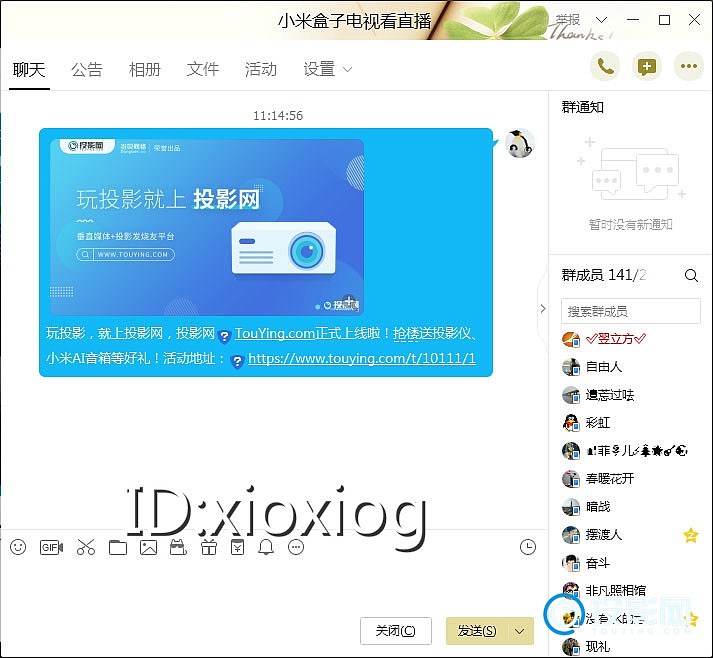The width and height of the screenshot is (713, 658).
Task: Select member with 菲 symbols name
Action: point(630,451)
